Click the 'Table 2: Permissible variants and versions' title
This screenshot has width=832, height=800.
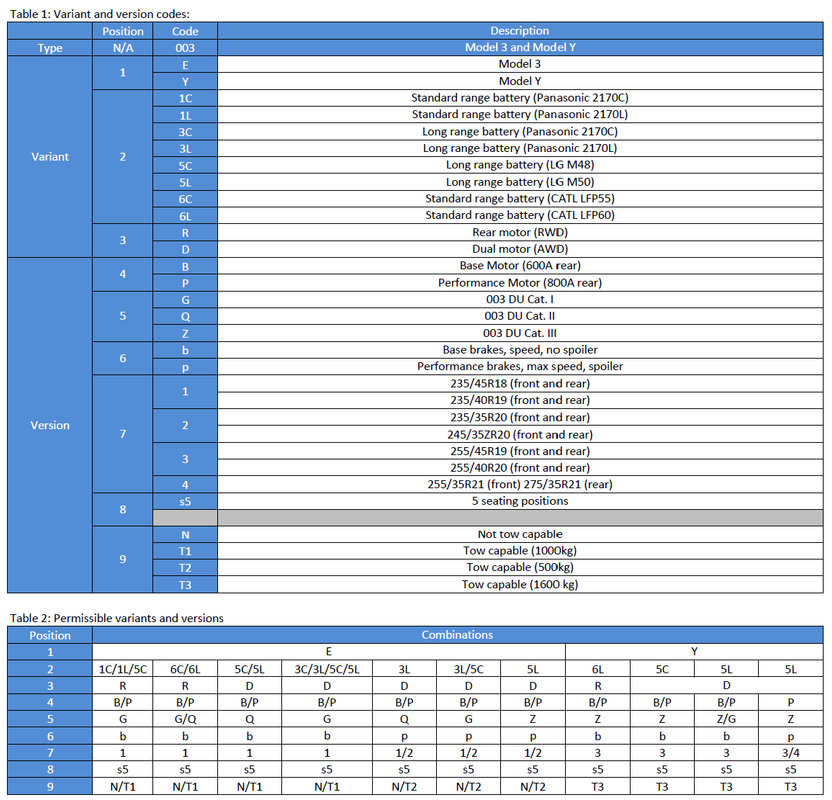(x=117, y=618)
